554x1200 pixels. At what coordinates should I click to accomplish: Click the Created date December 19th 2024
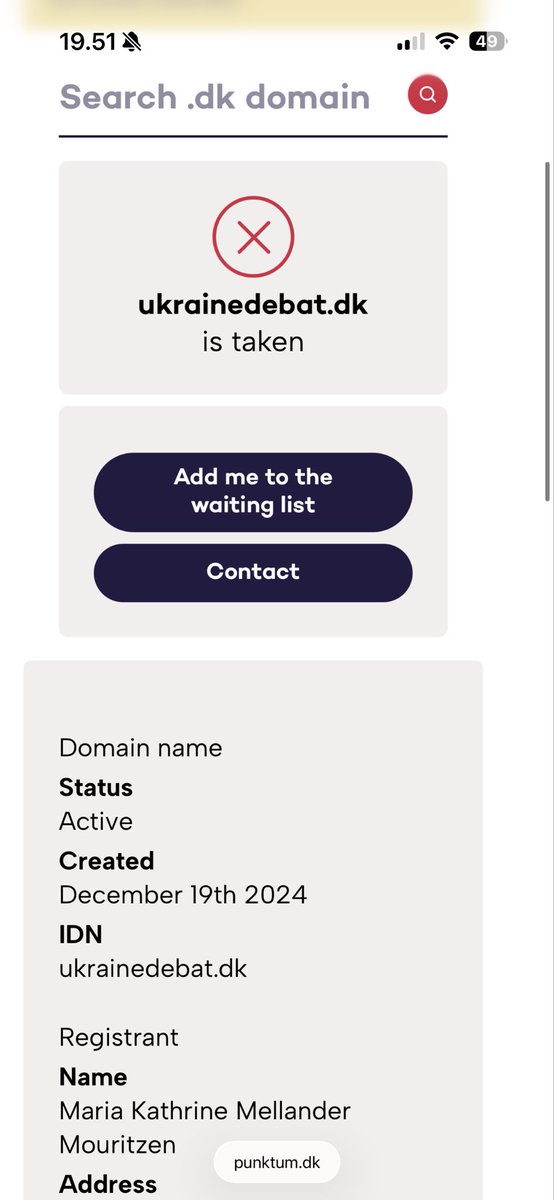pyautogui.click(x=183, y=895)
